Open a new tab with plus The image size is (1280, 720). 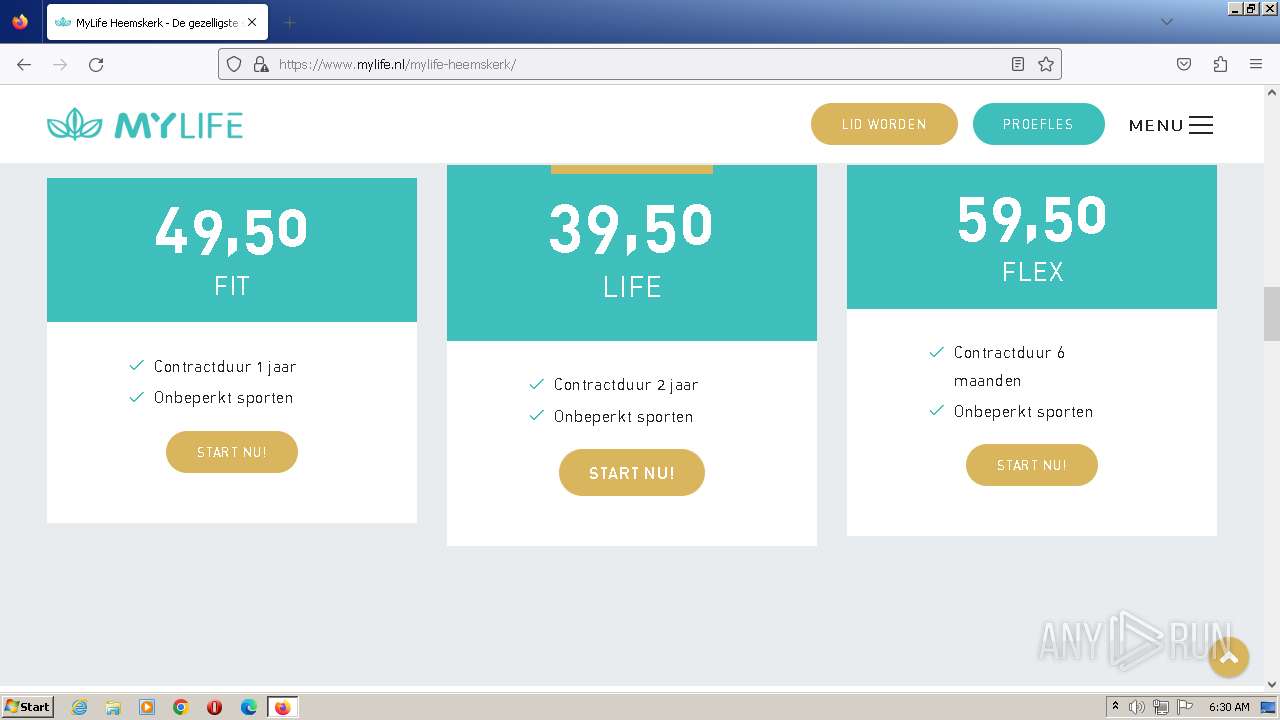(x=289, y=22)
